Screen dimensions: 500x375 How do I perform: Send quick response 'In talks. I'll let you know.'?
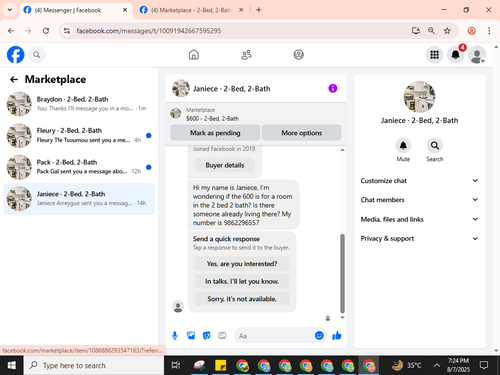click(x=242, y=281)
